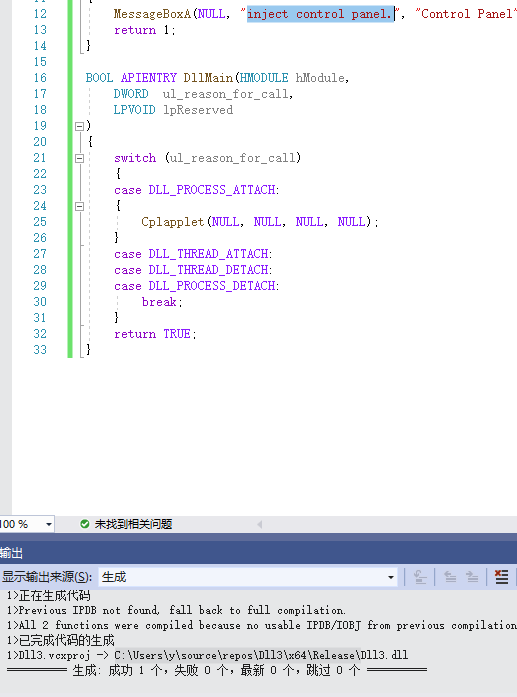This screenshot has width=517, height=697.
Task: Click DLL_PROCESS_ATTACH on line 23
Action: [212, 190]
